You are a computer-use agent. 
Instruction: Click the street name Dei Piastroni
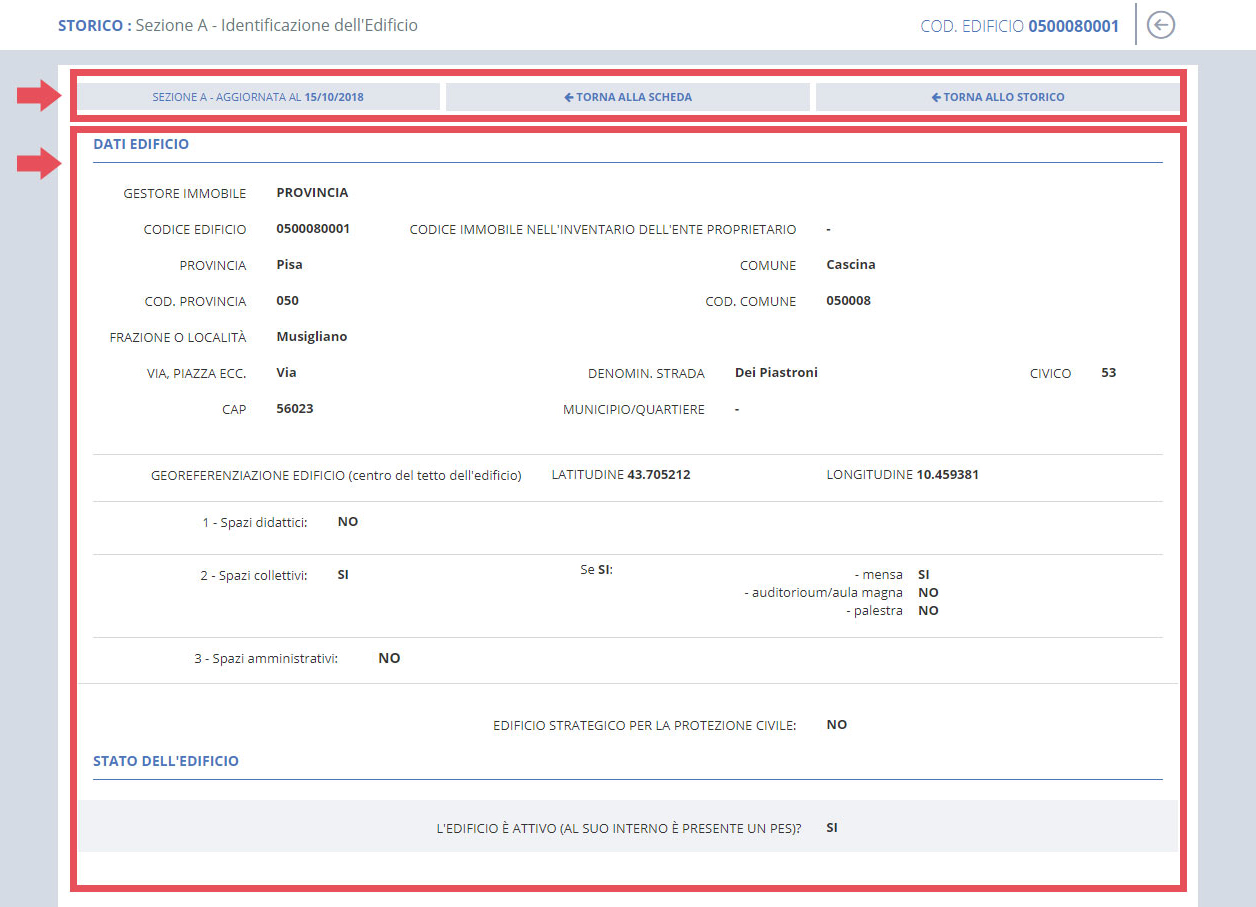coord(775,373)
